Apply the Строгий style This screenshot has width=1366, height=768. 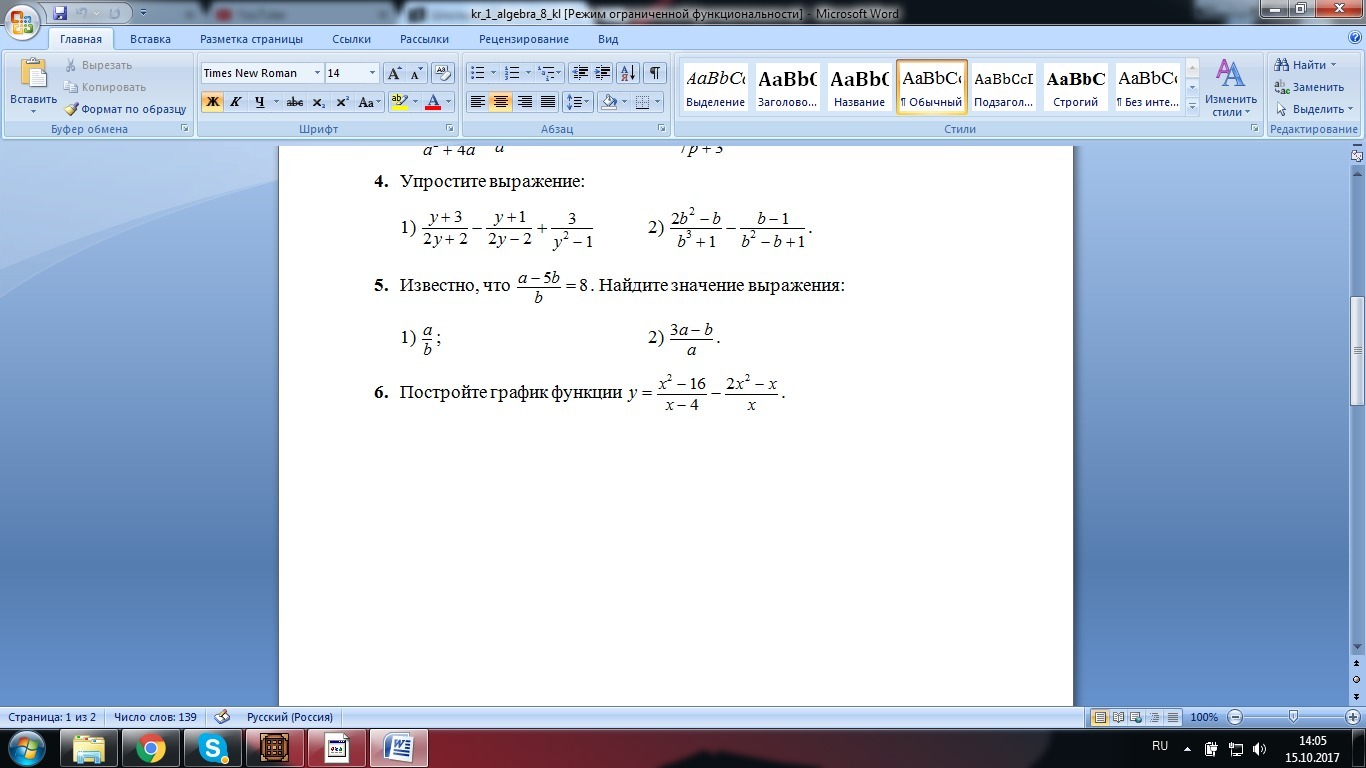point(1075,88)
